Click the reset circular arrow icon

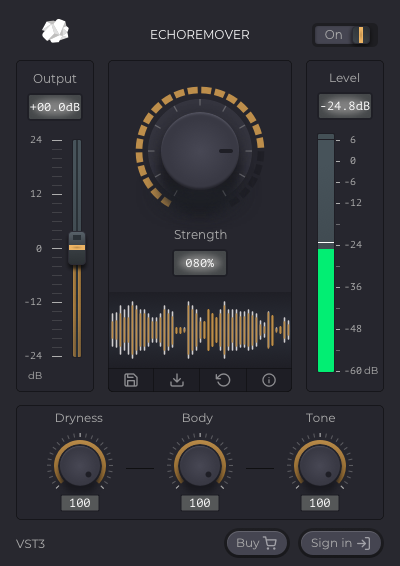coord(223,380)
